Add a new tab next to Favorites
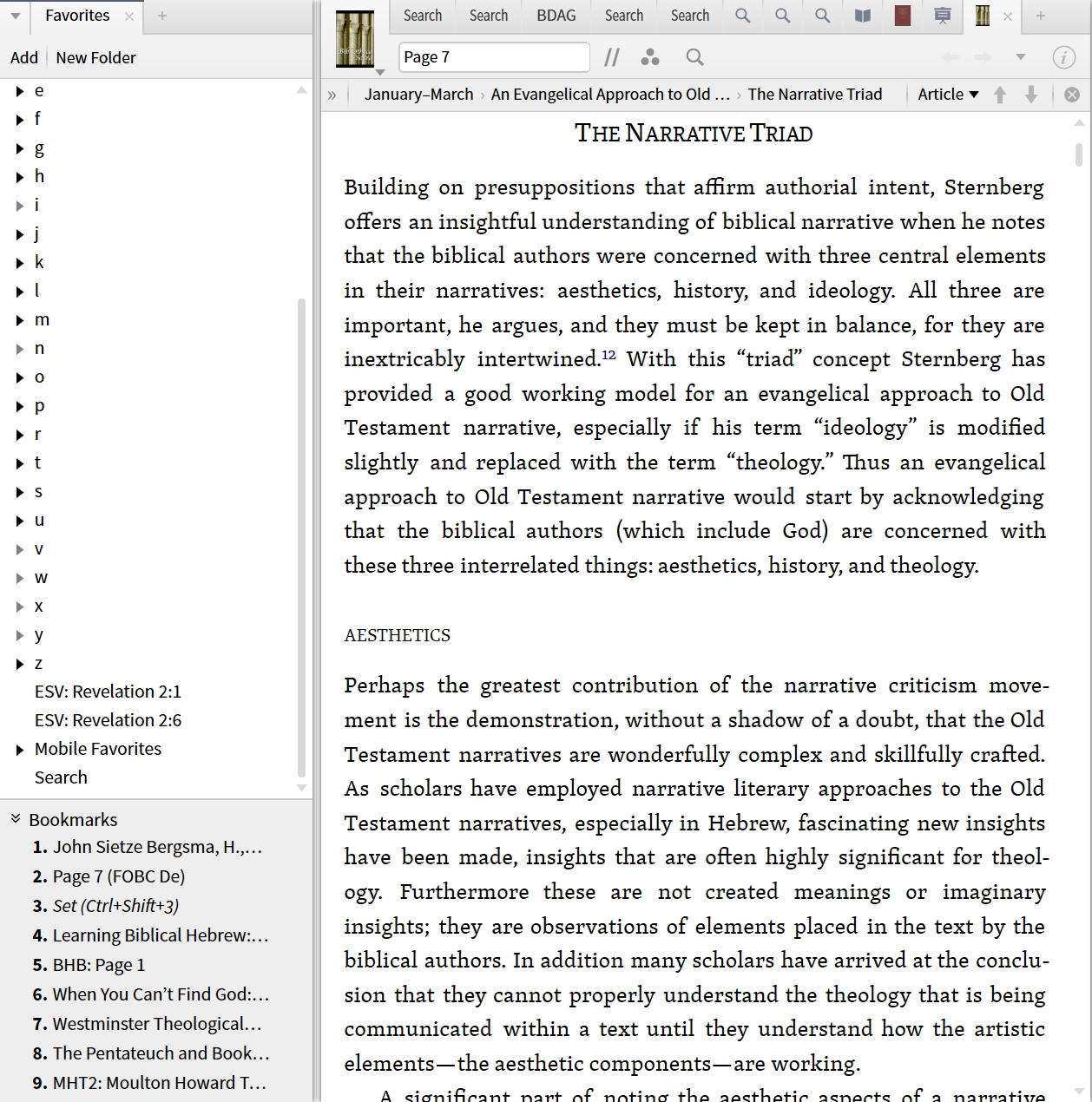The width and height of the screenshot is (1092, 1102). [162, 16]
